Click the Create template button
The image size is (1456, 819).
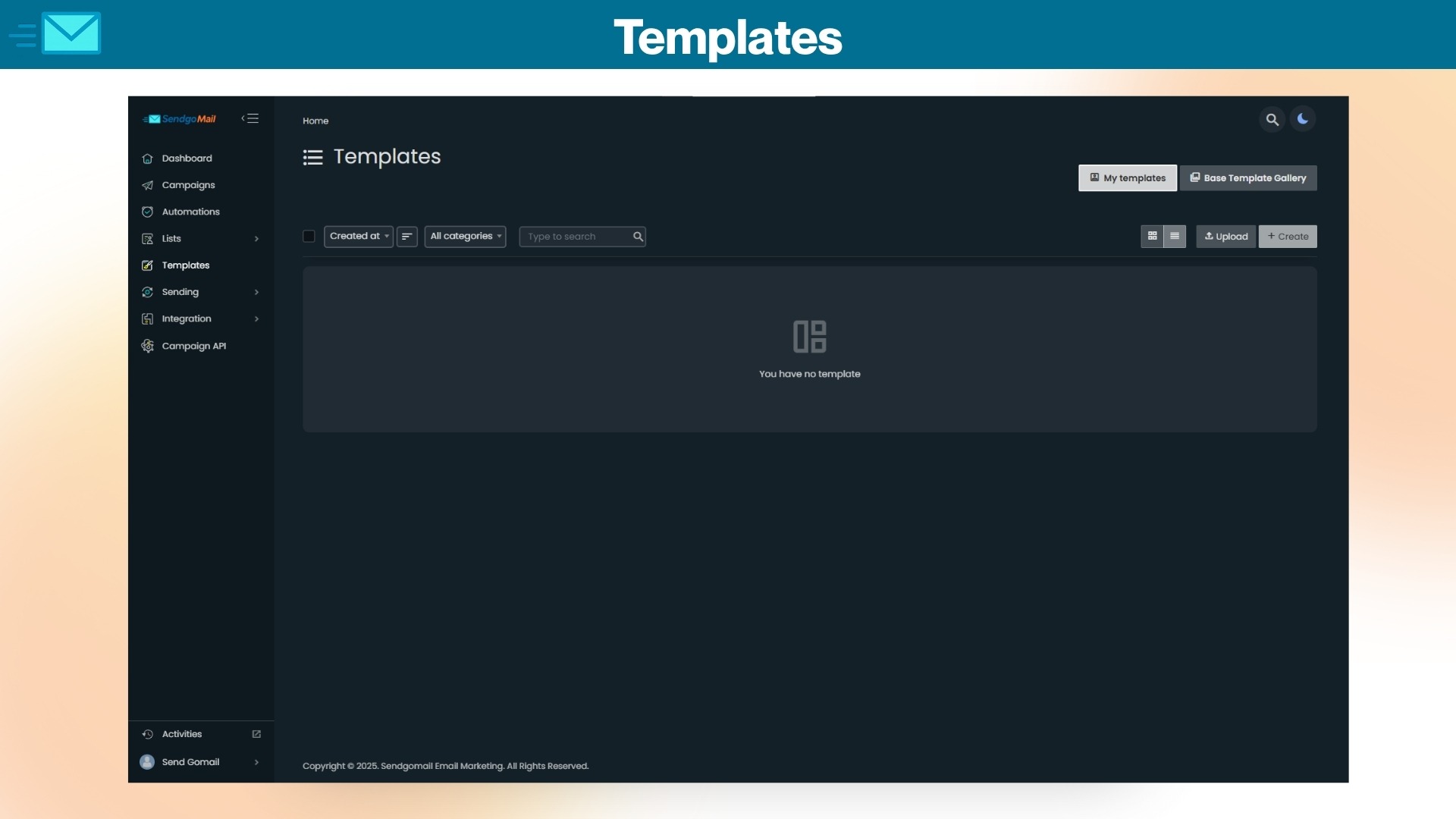[1287, 237]
